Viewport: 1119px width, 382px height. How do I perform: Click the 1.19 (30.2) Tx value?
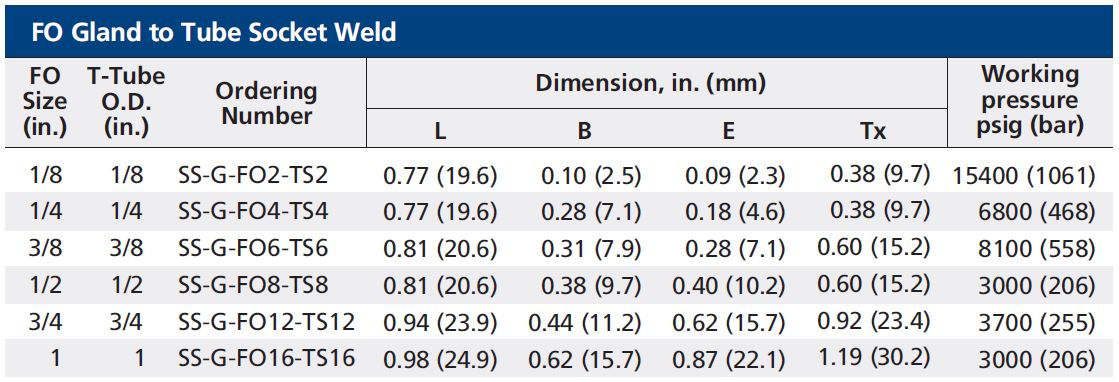point(873,356)
